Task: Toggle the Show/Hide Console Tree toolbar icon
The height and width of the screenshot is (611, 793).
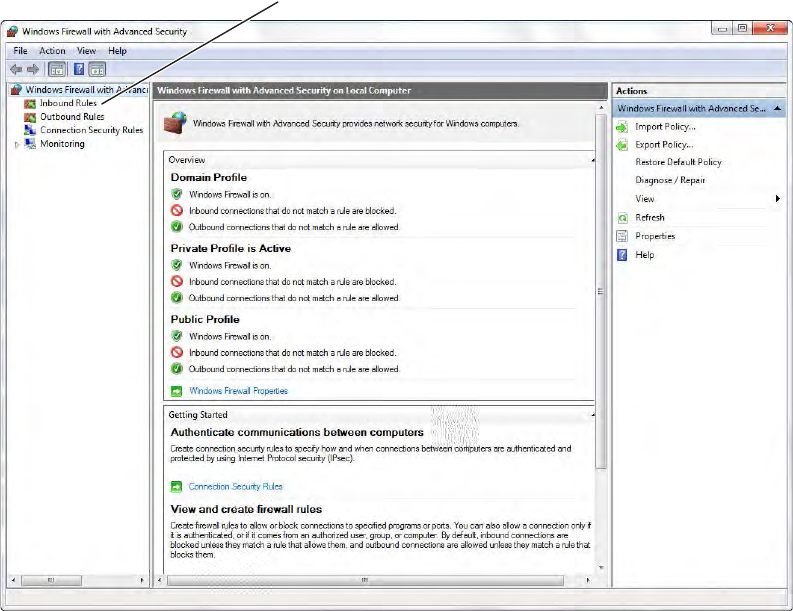Action: [x=57, y=69]
